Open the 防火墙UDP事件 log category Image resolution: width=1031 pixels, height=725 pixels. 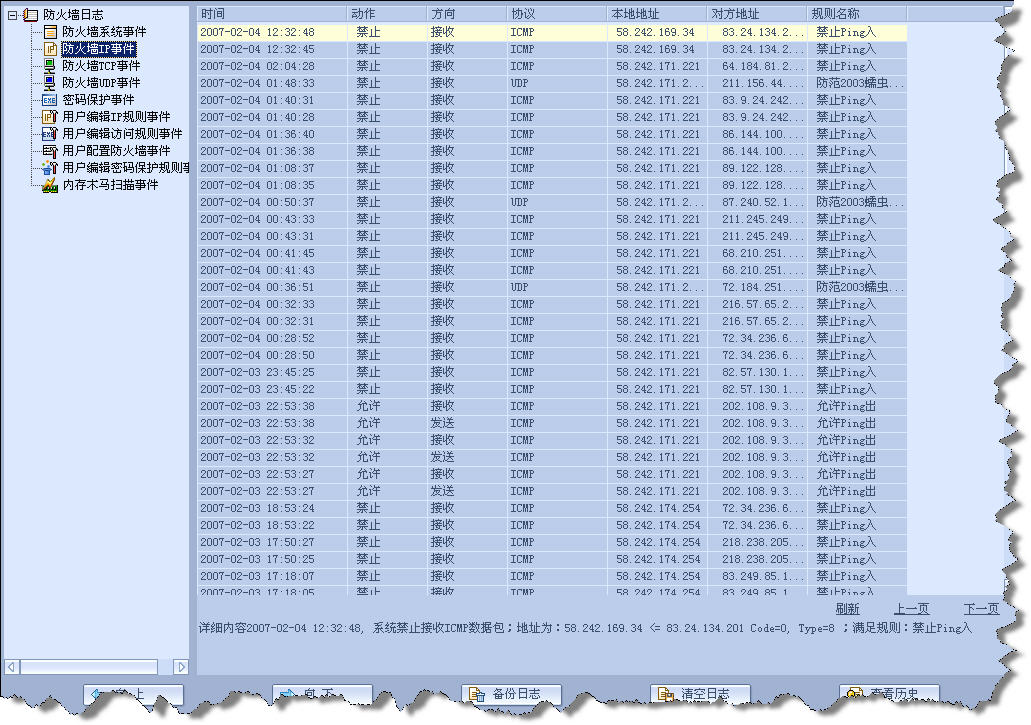pos(101,83)
